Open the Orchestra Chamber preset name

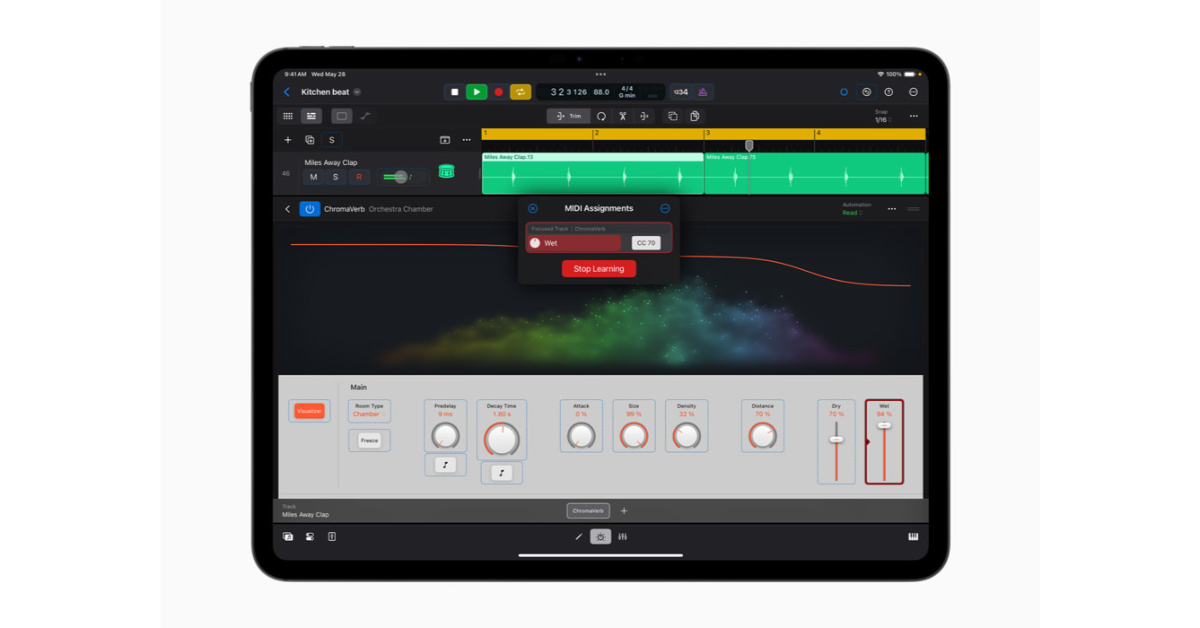tap(401, 209)
